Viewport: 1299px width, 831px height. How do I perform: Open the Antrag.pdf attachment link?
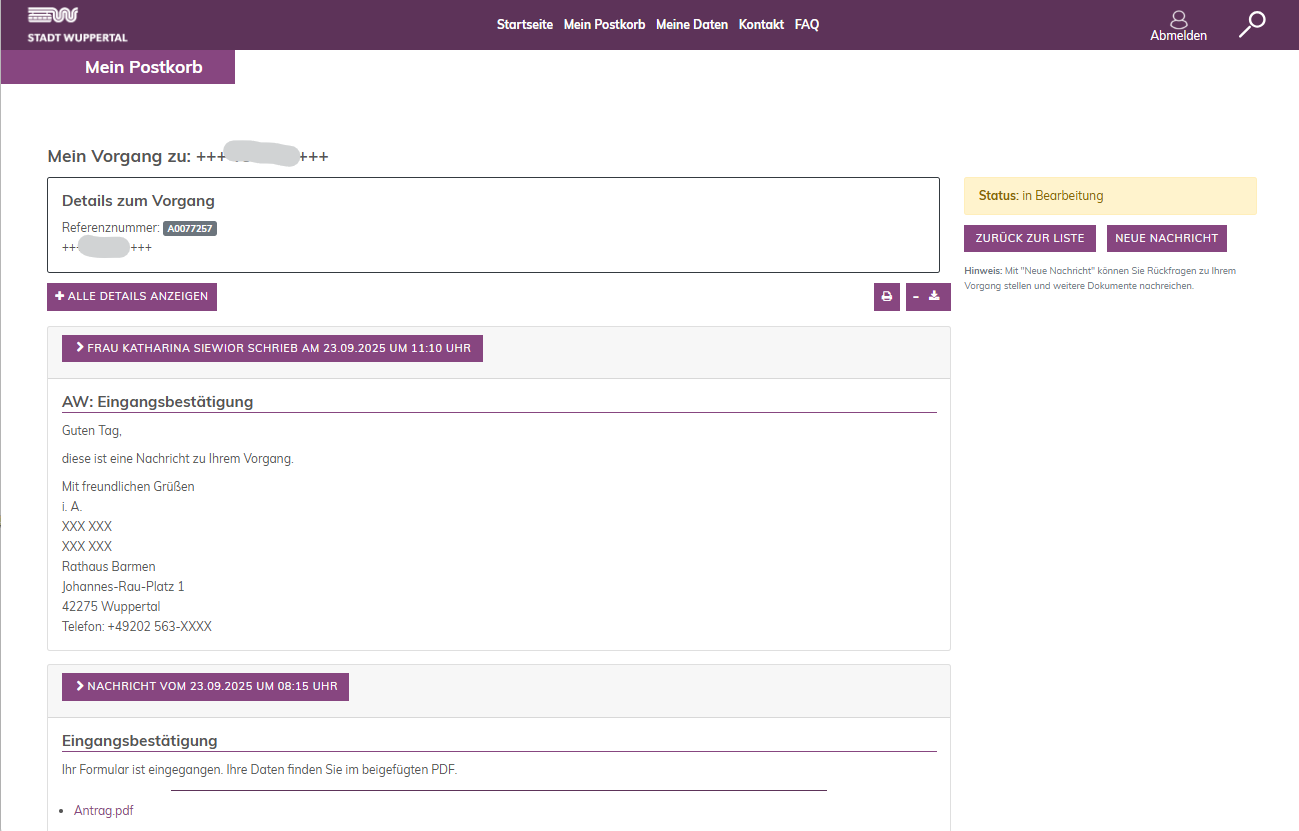[x=104, y=811]
